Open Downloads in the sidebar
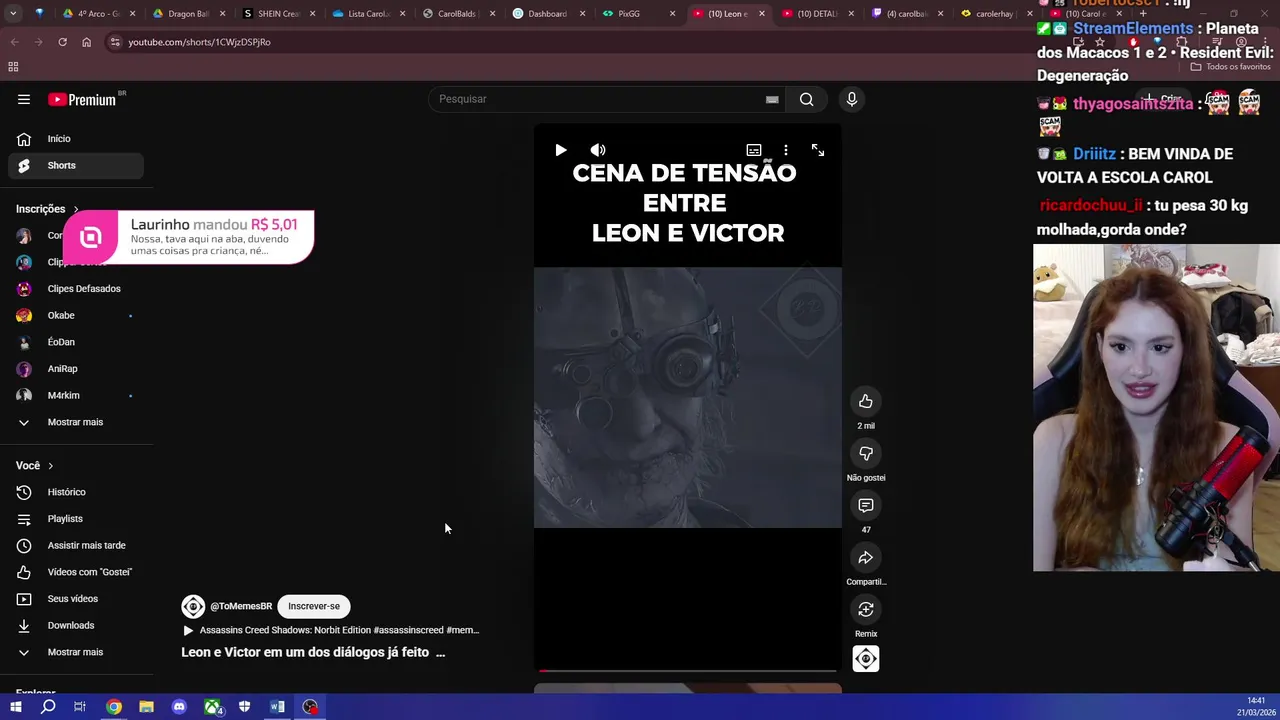The height and width of the screenshot is (720, 1280). click(76, 625)
